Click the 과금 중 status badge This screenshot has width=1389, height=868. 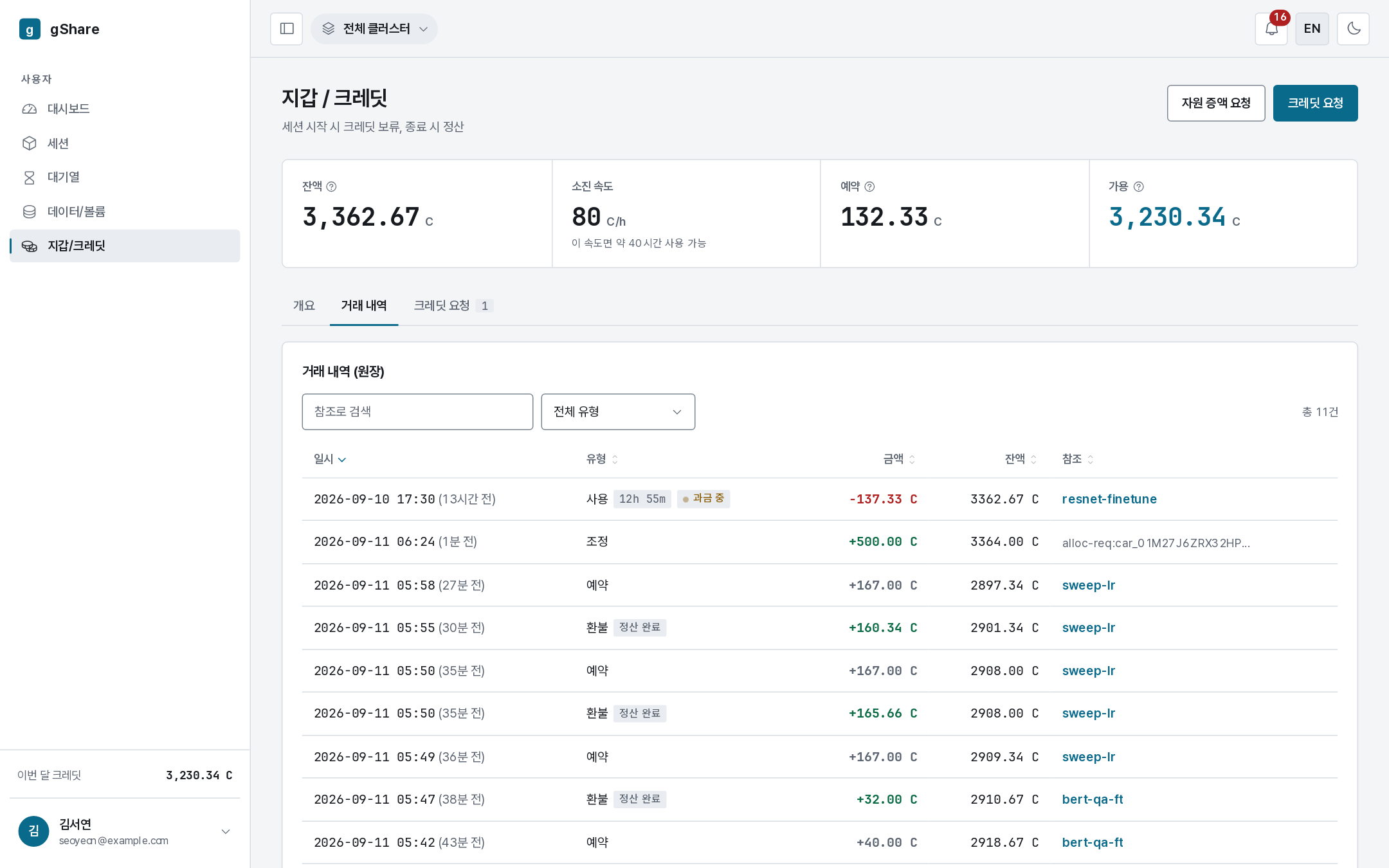pos(704,499)
